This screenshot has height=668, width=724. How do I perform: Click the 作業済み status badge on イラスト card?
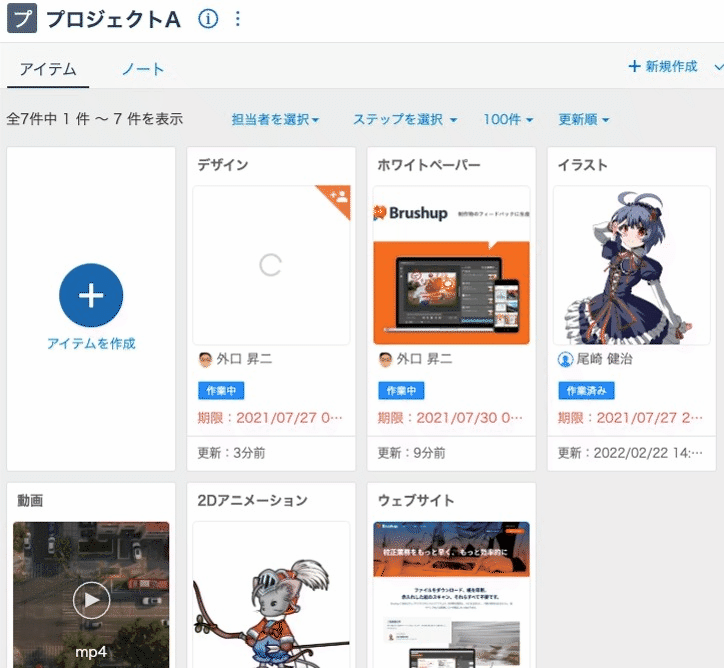point(586,391)
